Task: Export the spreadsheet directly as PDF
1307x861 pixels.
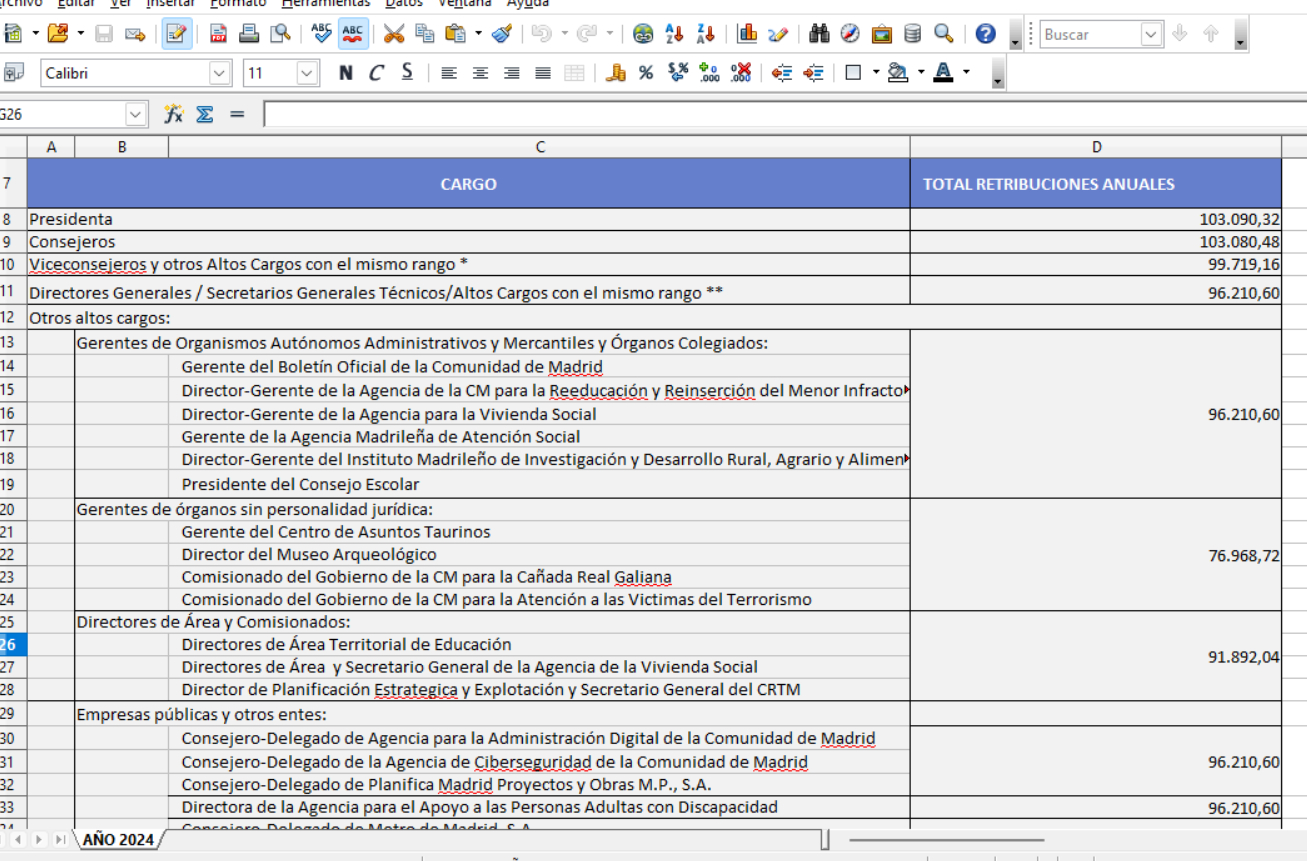Action: point(217,34)
